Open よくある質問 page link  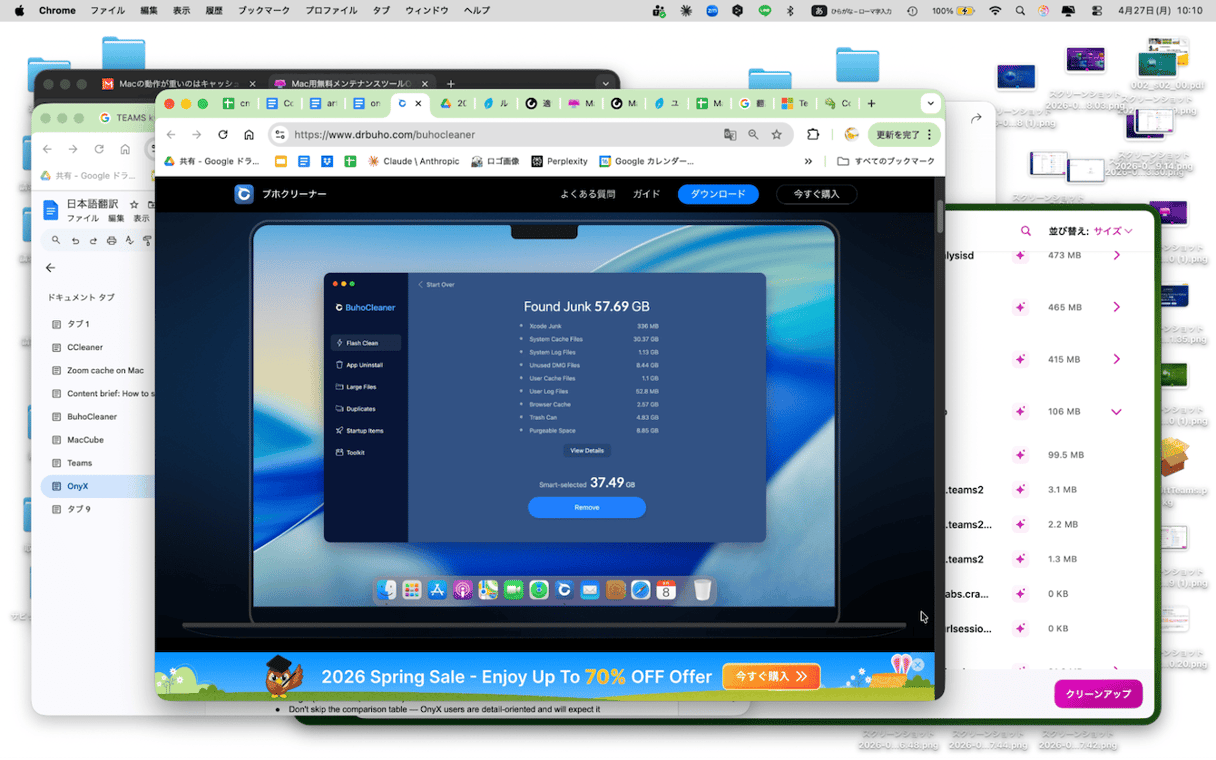tap(588, 194)
